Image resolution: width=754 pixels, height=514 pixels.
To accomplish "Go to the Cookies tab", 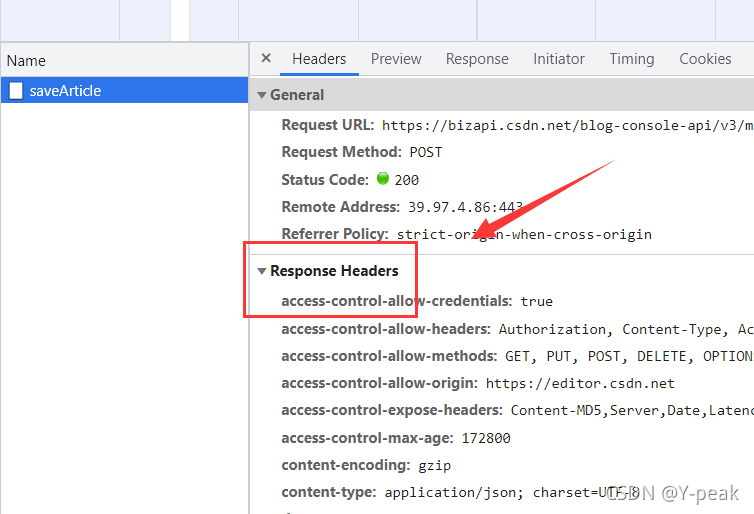I will tap(705, 59).
